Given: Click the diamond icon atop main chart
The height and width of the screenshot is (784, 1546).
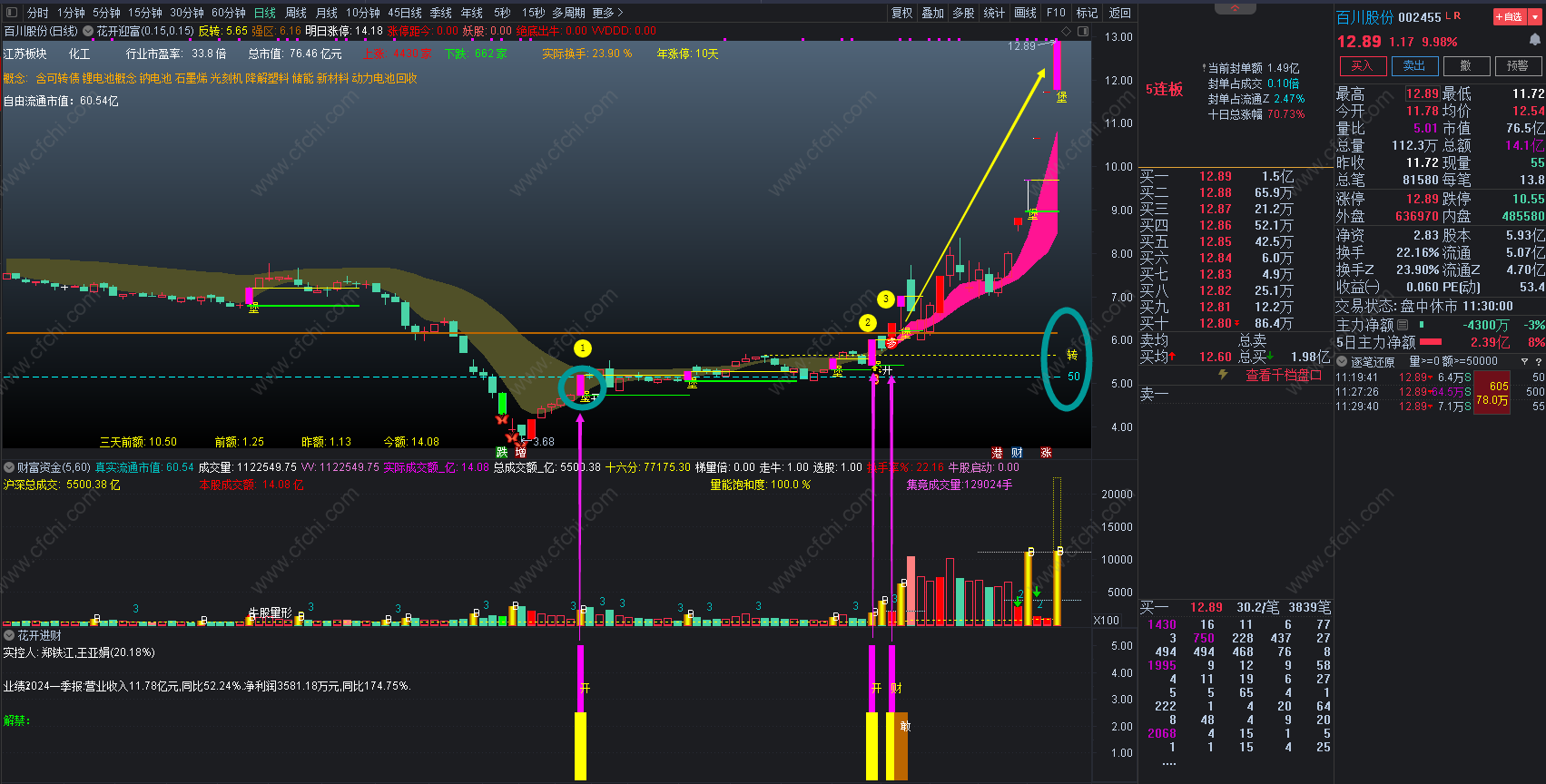Looking at the screenshot, I should (1067, 31).
